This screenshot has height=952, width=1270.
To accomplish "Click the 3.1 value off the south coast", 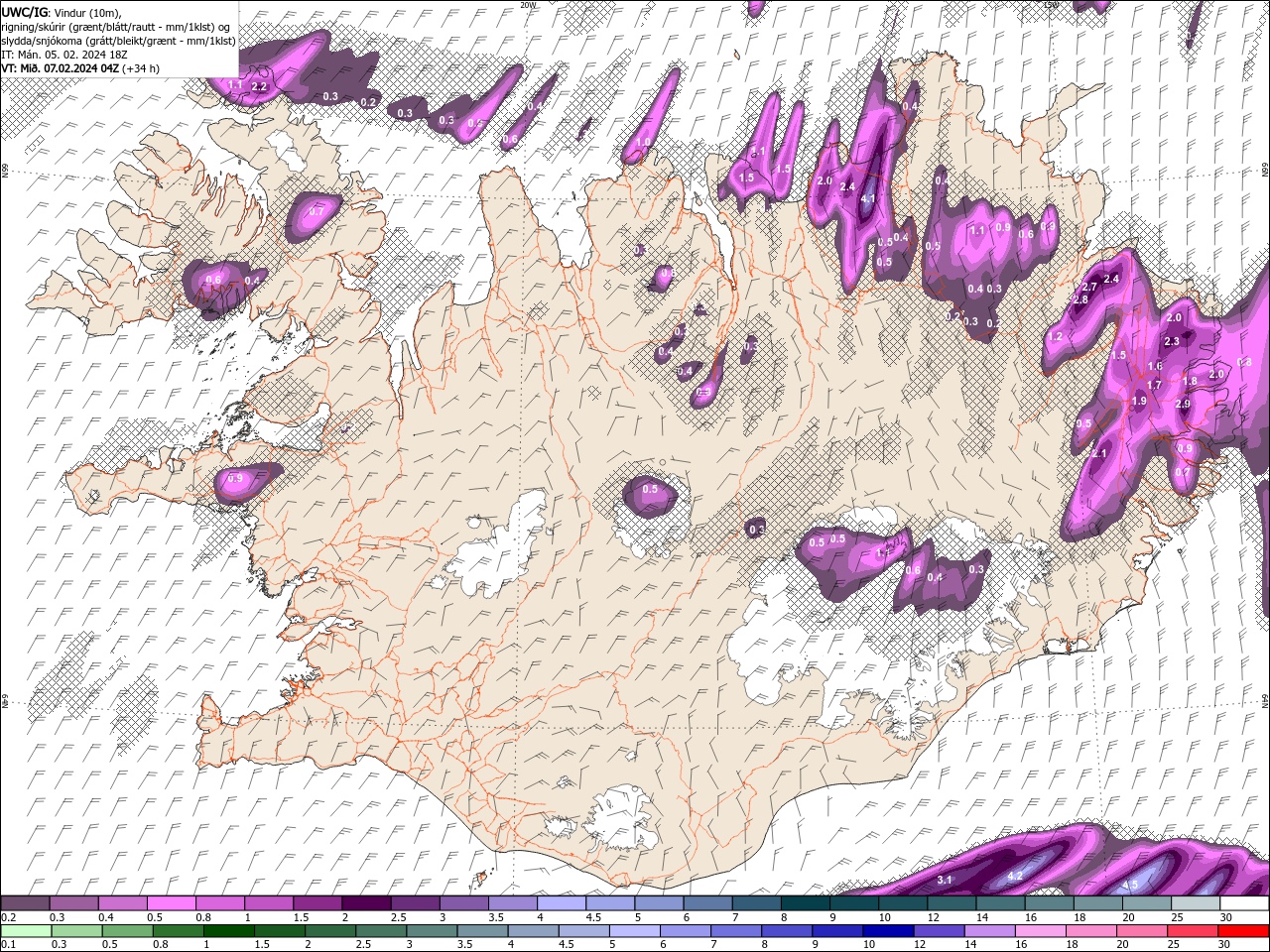I will coord(945,880).
